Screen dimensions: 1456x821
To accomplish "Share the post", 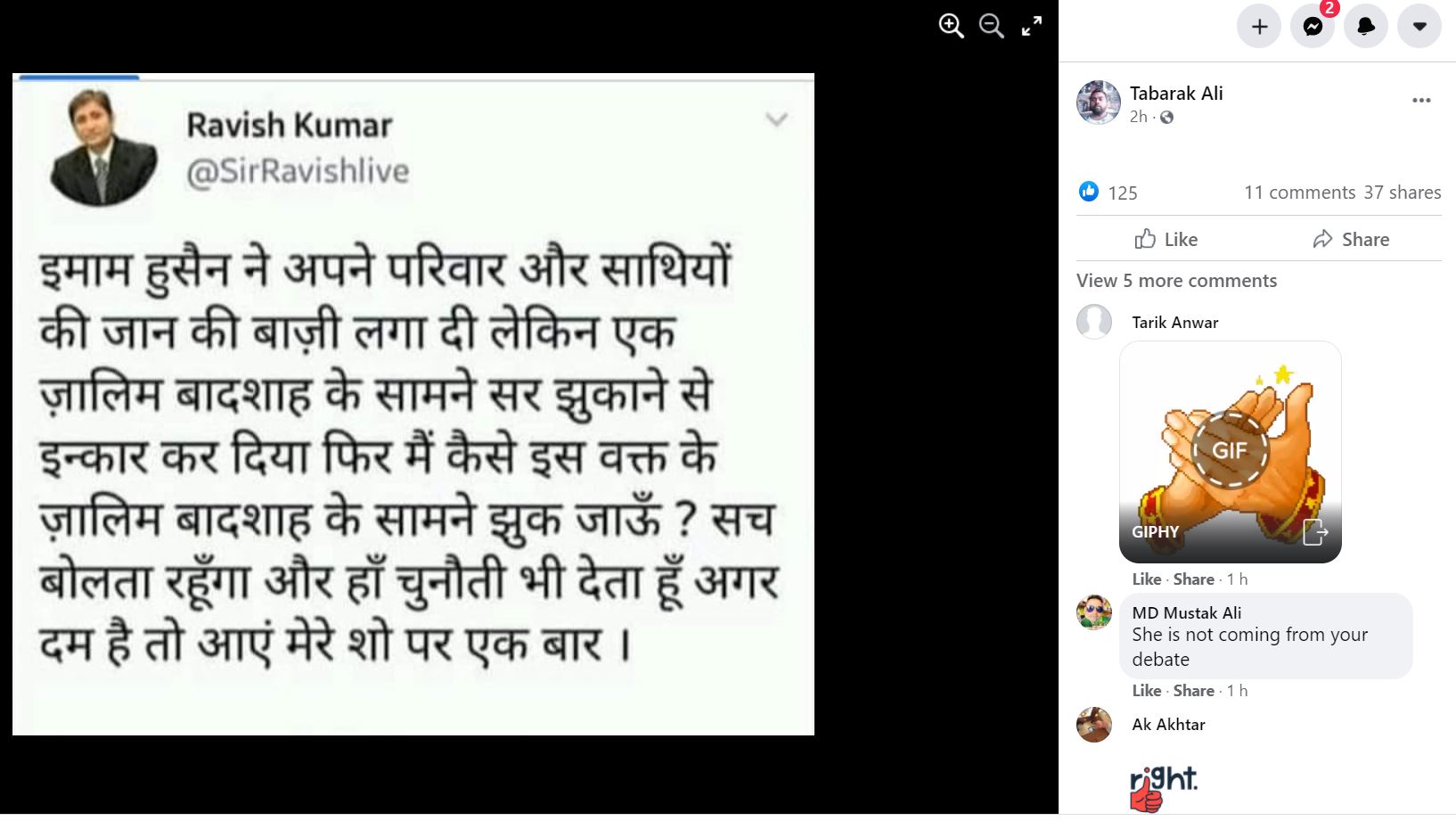I will click(1351, 239).
